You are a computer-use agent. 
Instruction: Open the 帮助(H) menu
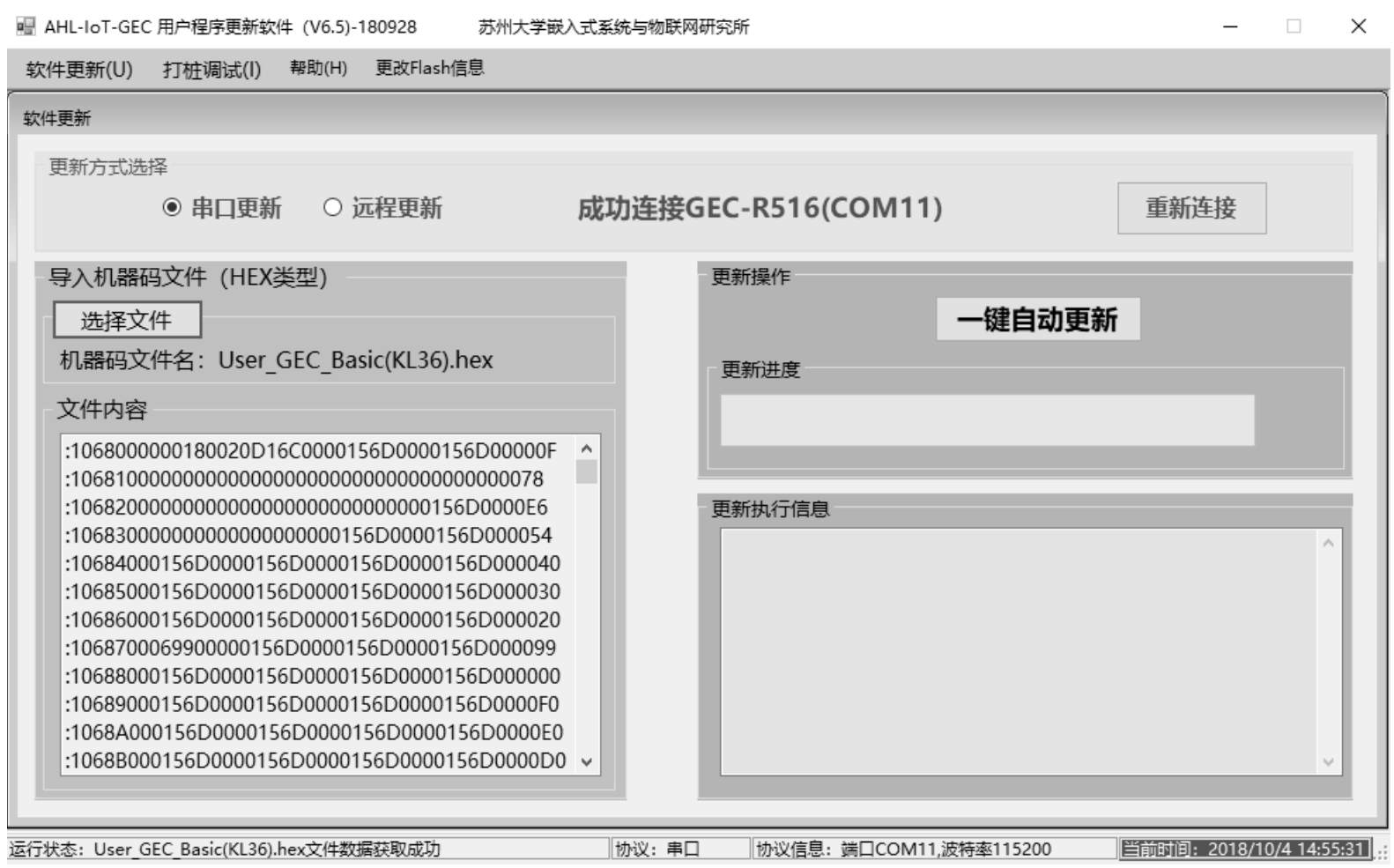[x=318, y=68]
